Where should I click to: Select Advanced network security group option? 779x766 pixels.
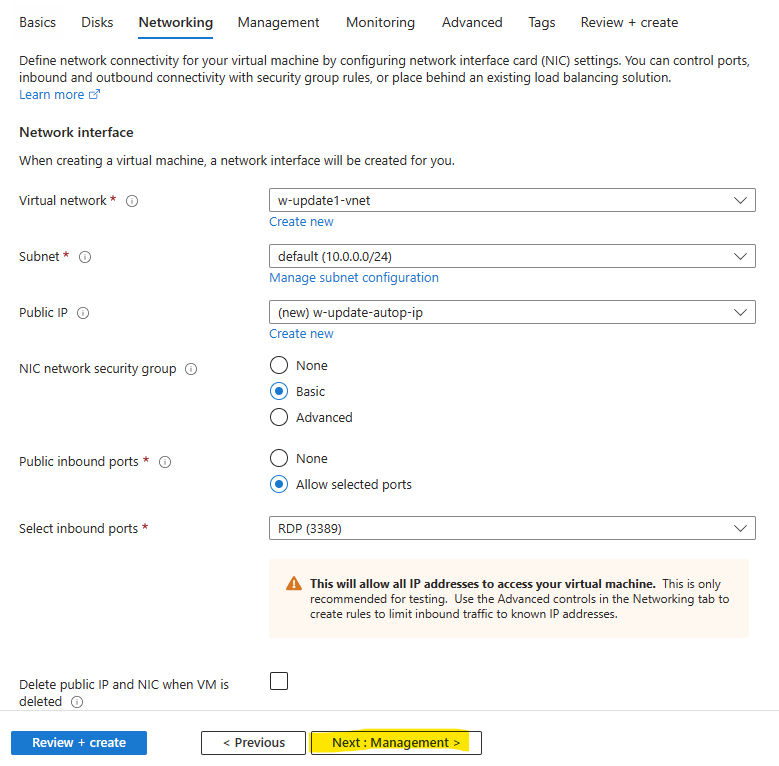(279, 417)
